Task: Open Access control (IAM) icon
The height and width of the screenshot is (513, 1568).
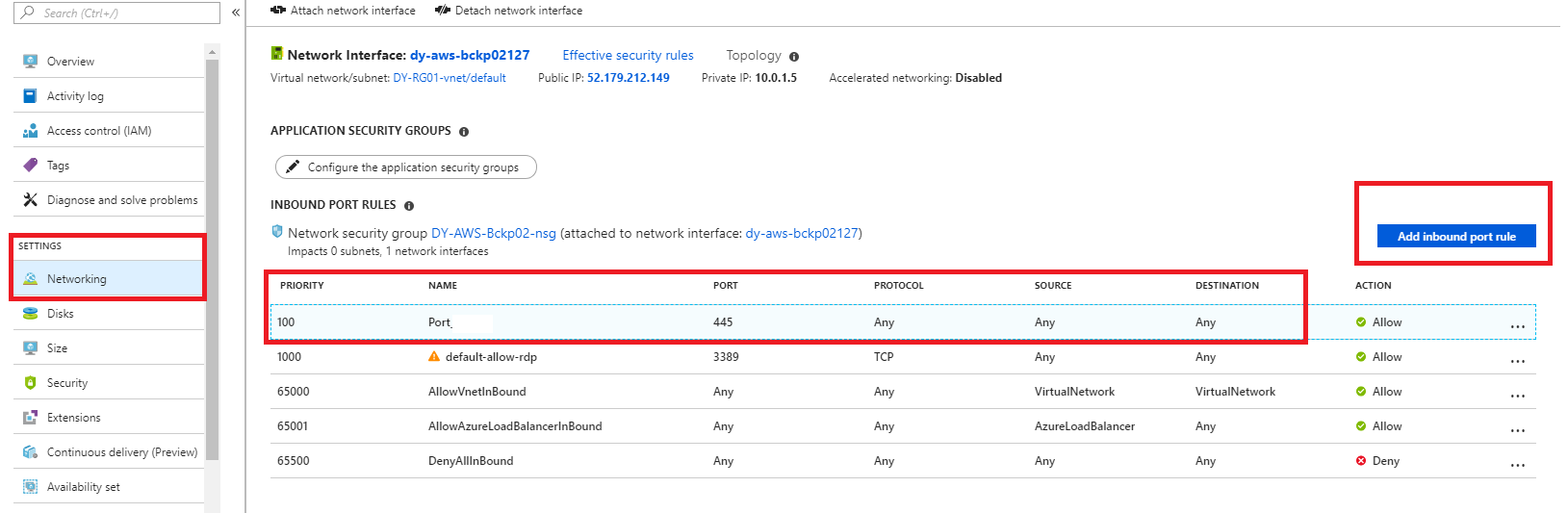Action: (x=30, y=131)
